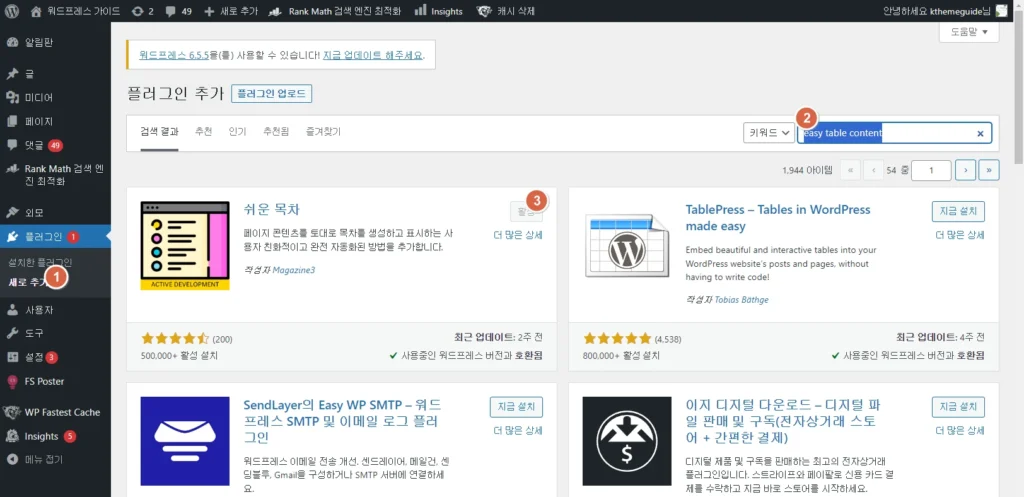Screen dimensions: 1024x497
Task: Clear the search field with the x
Action: pyautogui.click(x=980, y=133)
